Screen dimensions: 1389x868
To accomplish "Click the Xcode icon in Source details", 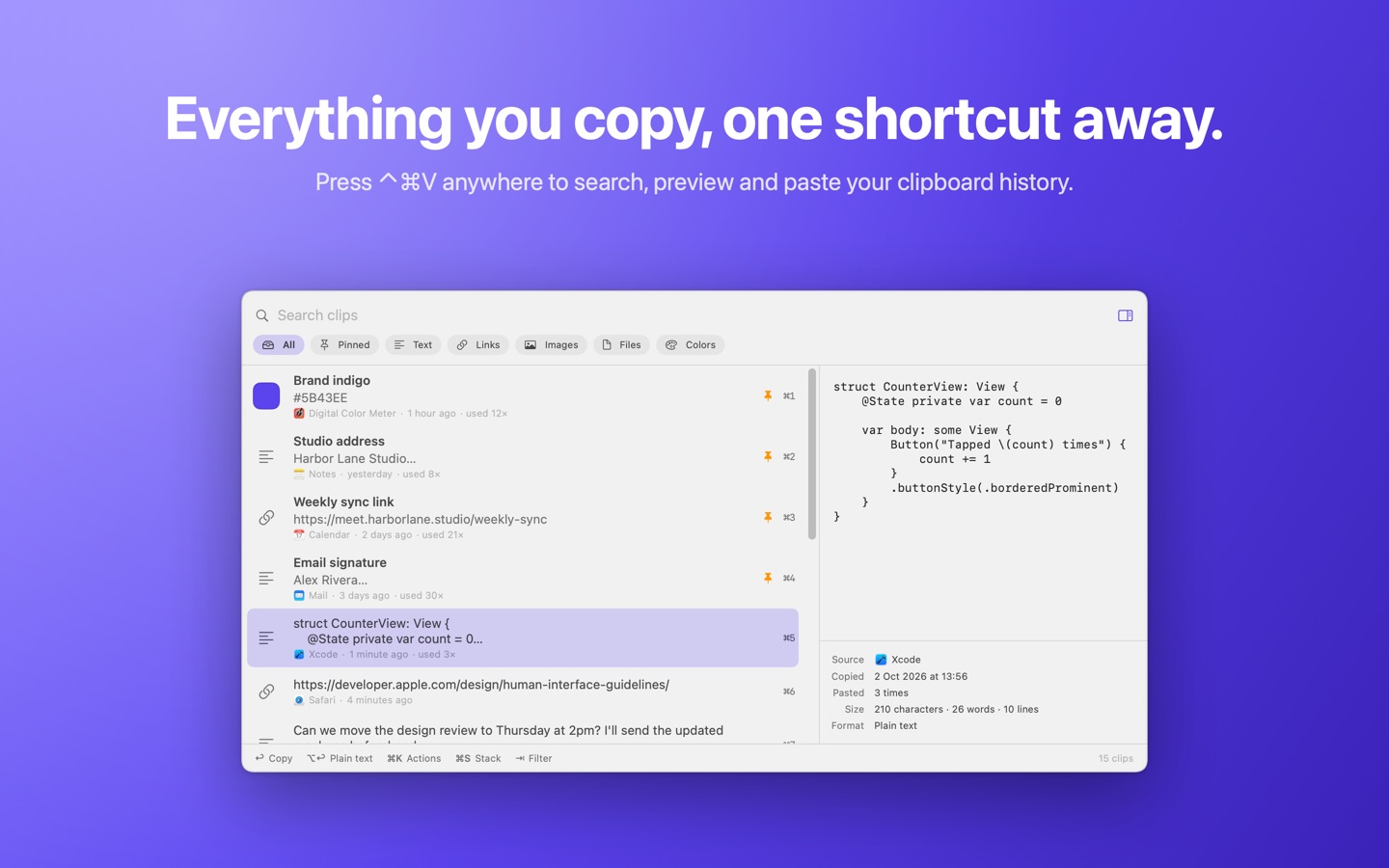I will click(881, 660).
